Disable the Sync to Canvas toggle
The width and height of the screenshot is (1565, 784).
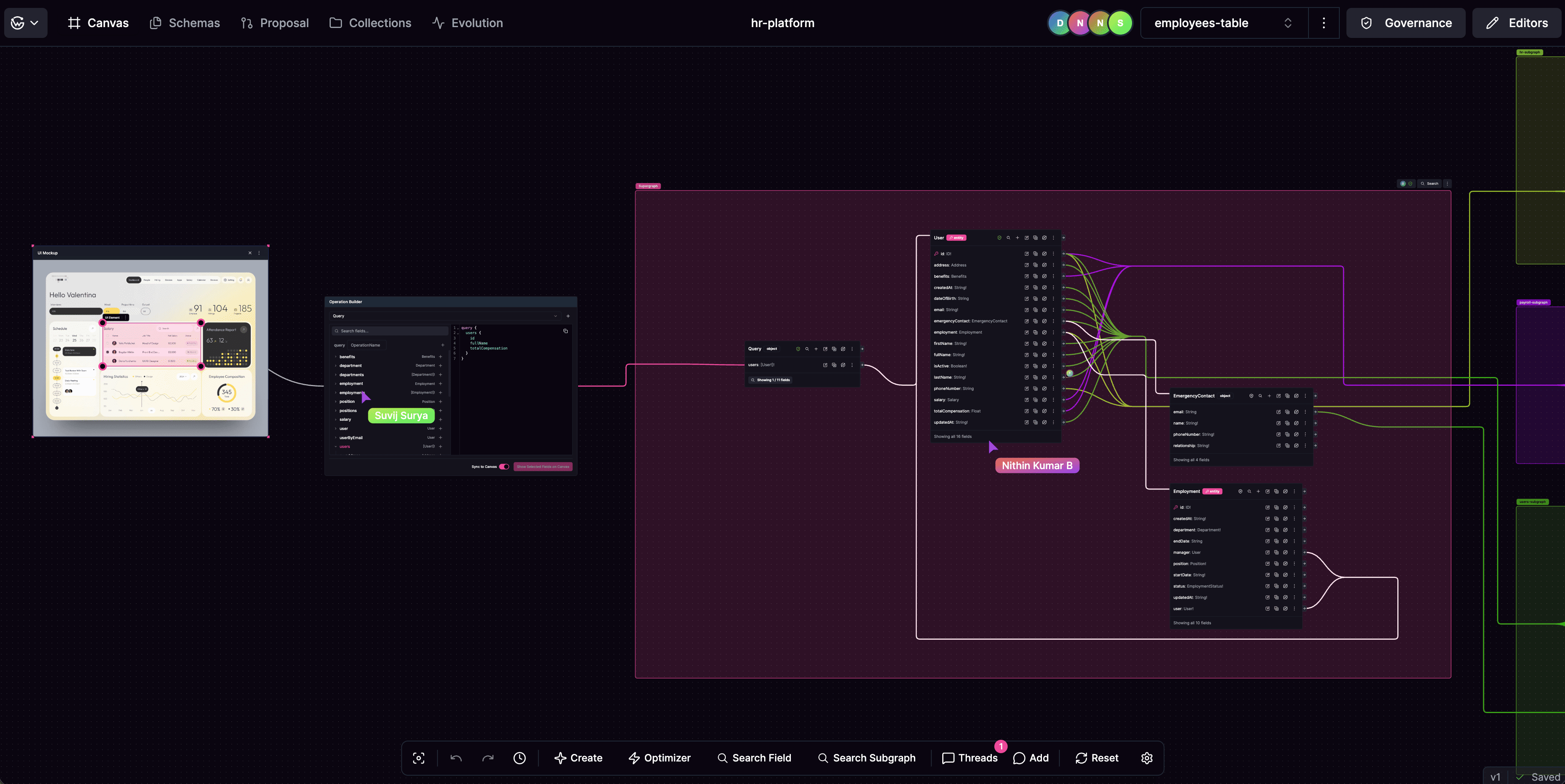503,466
